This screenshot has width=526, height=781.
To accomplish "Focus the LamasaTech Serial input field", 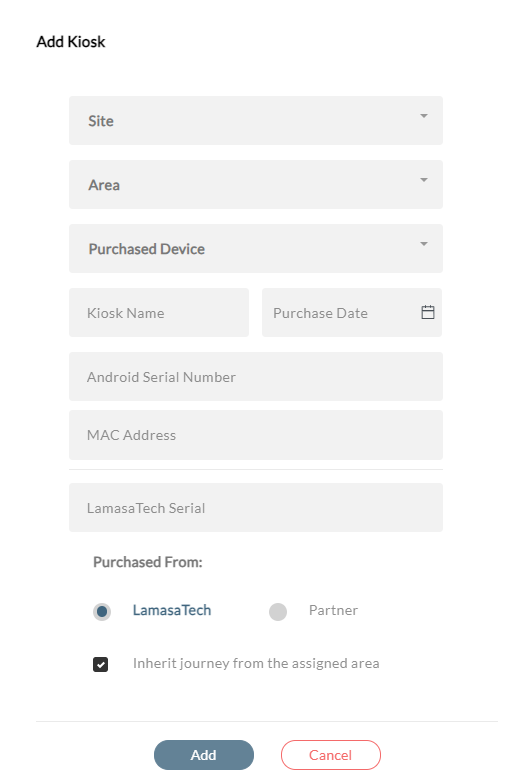I will 256,508.
